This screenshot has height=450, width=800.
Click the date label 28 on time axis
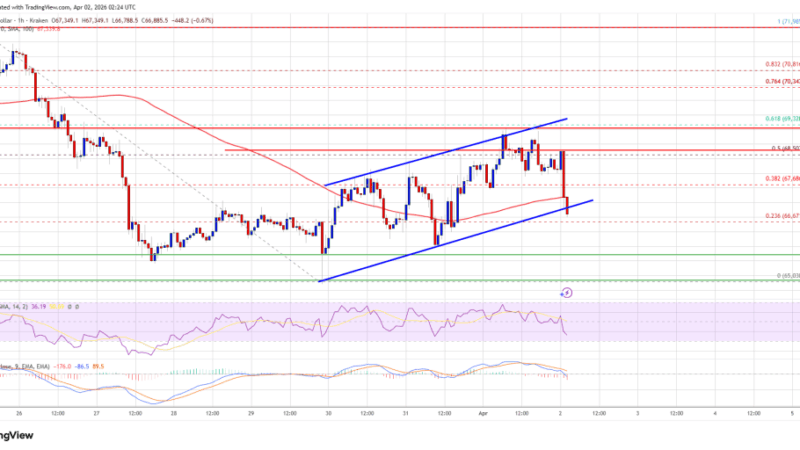coord(174,413)
